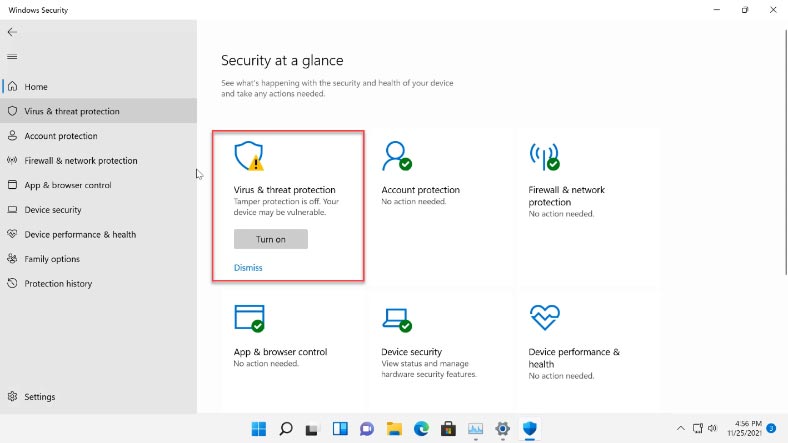Open Task View on the taskbar
This screenshot has width=788, height=443.
pyautogui.click(x=312, y=429)
